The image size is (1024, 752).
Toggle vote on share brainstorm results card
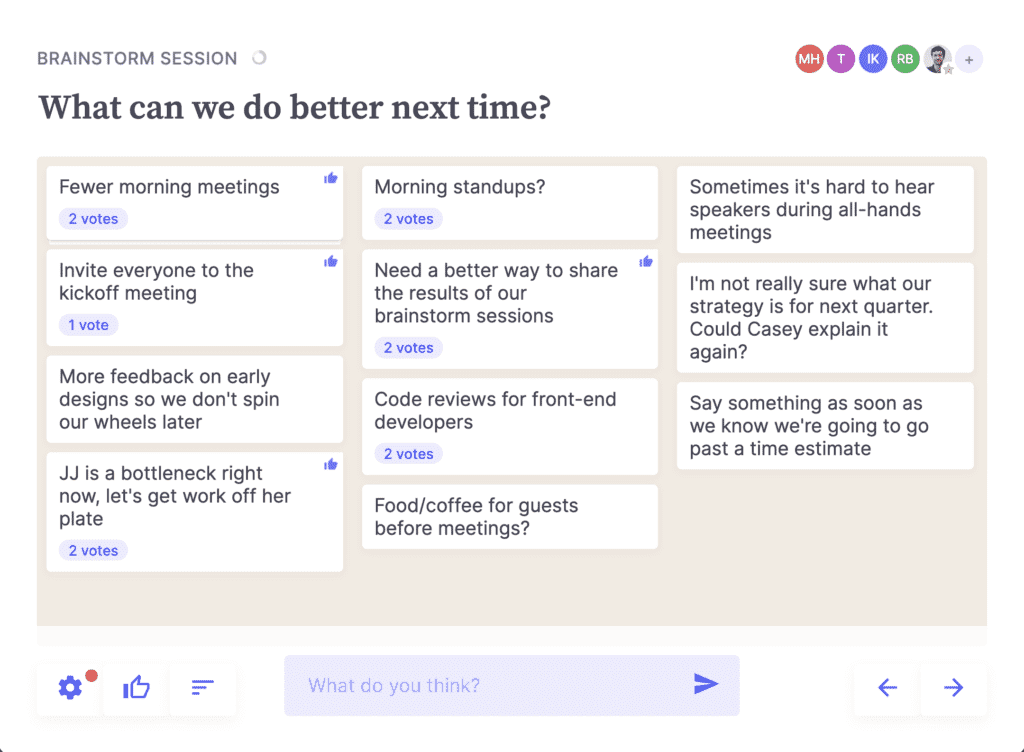pos(646,262)
